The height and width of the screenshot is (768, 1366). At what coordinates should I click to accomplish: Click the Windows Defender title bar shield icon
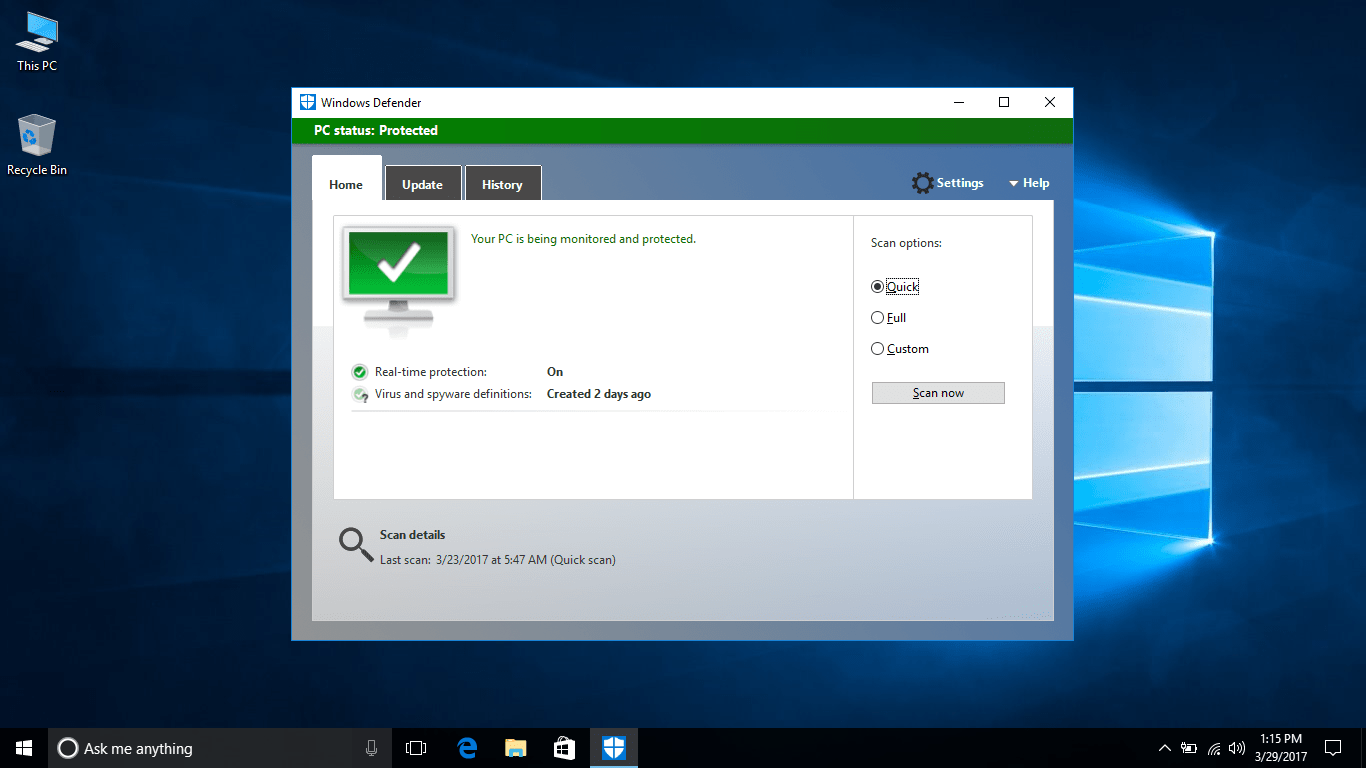click(308, 102)
